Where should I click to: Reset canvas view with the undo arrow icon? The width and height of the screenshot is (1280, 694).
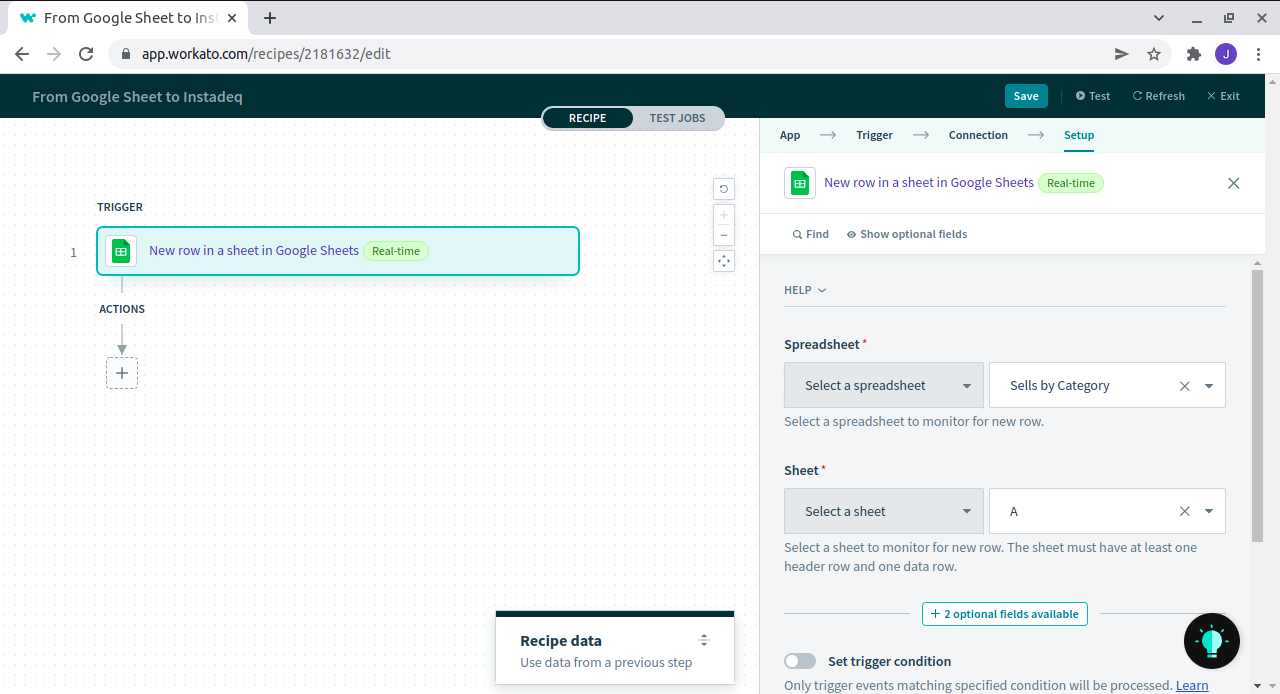tap(724, 189)
